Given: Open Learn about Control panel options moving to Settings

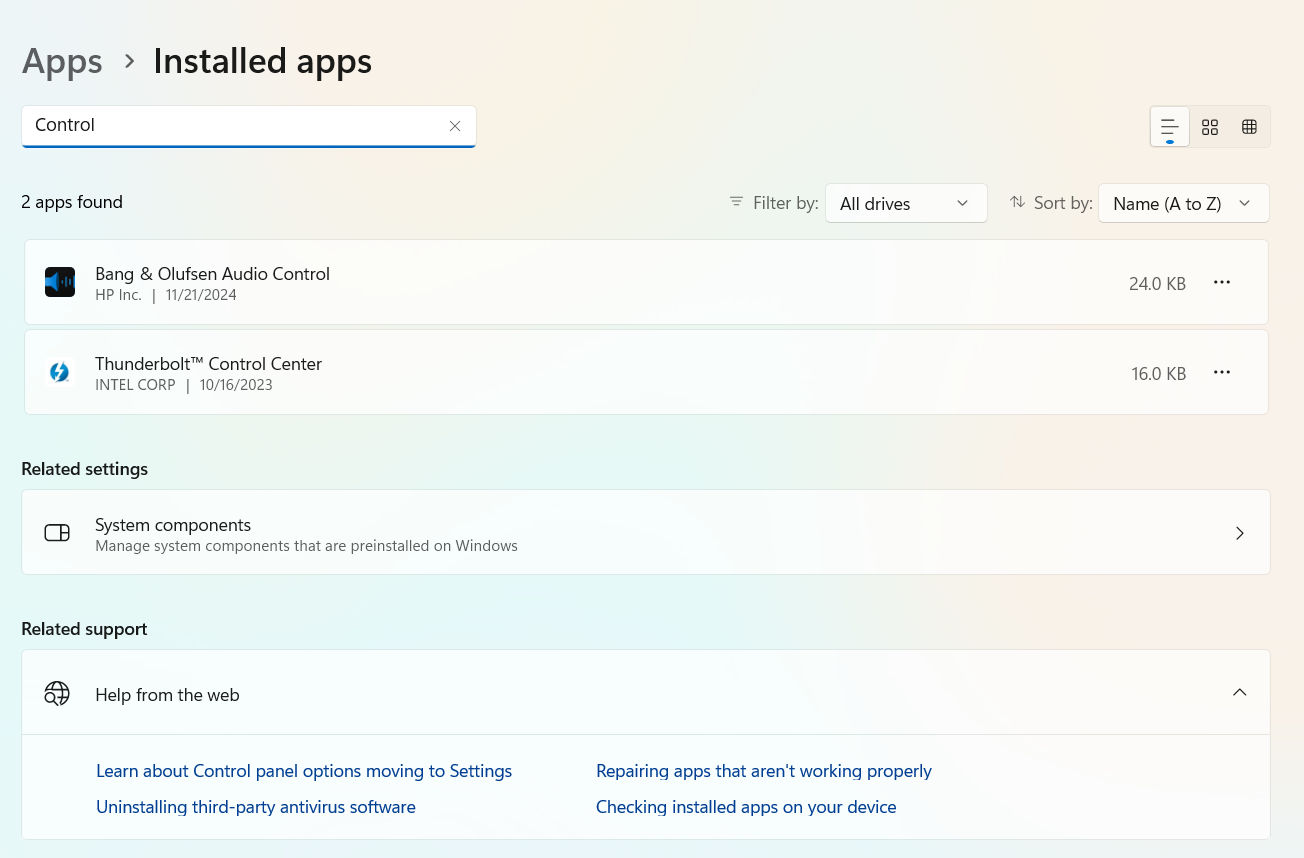Looking at the screenshot, I should pos(304,771).
